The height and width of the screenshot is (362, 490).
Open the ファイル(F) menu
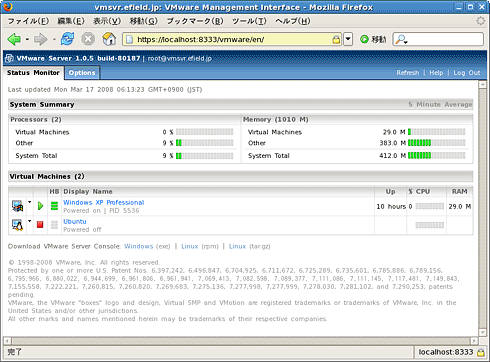(x=28, y=21)
